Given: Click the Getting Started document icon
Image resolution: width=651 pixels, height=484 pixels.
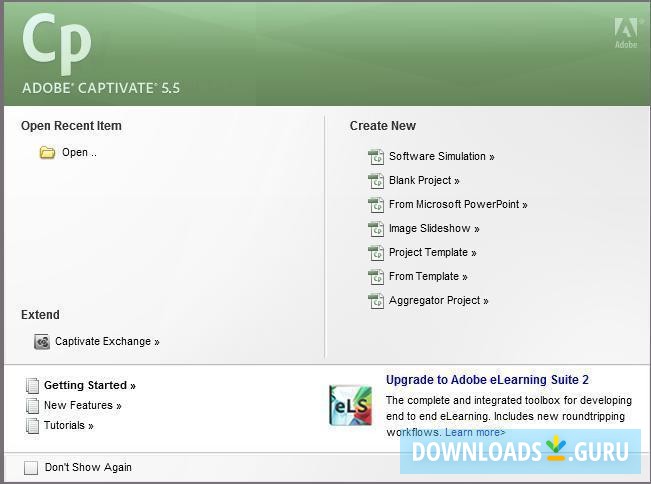Looking at the screenshot, I should (32, 386).
